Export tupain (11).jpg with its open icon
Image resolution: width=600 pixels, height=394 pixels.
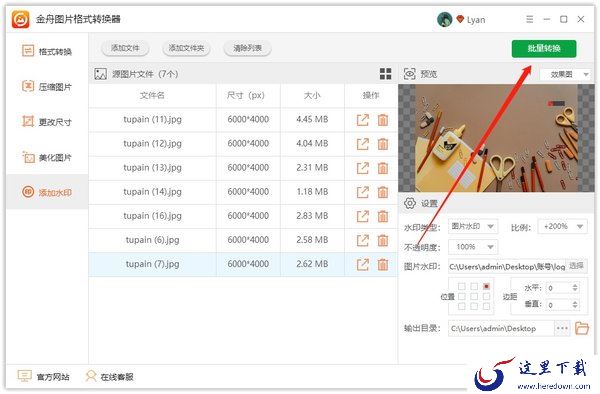[x=362, y=120]
